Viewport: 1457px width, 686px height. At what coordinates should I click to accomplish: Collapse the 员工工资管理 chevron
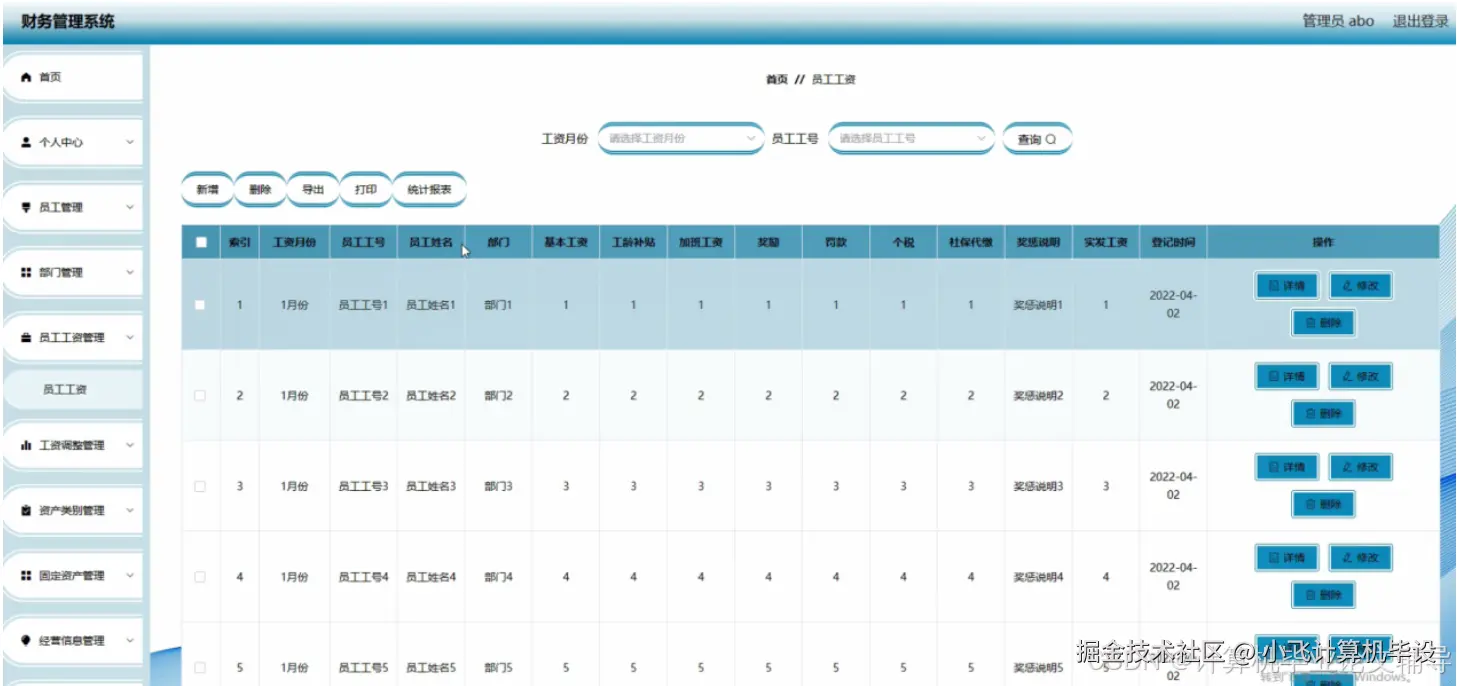[x=130, y=337]
